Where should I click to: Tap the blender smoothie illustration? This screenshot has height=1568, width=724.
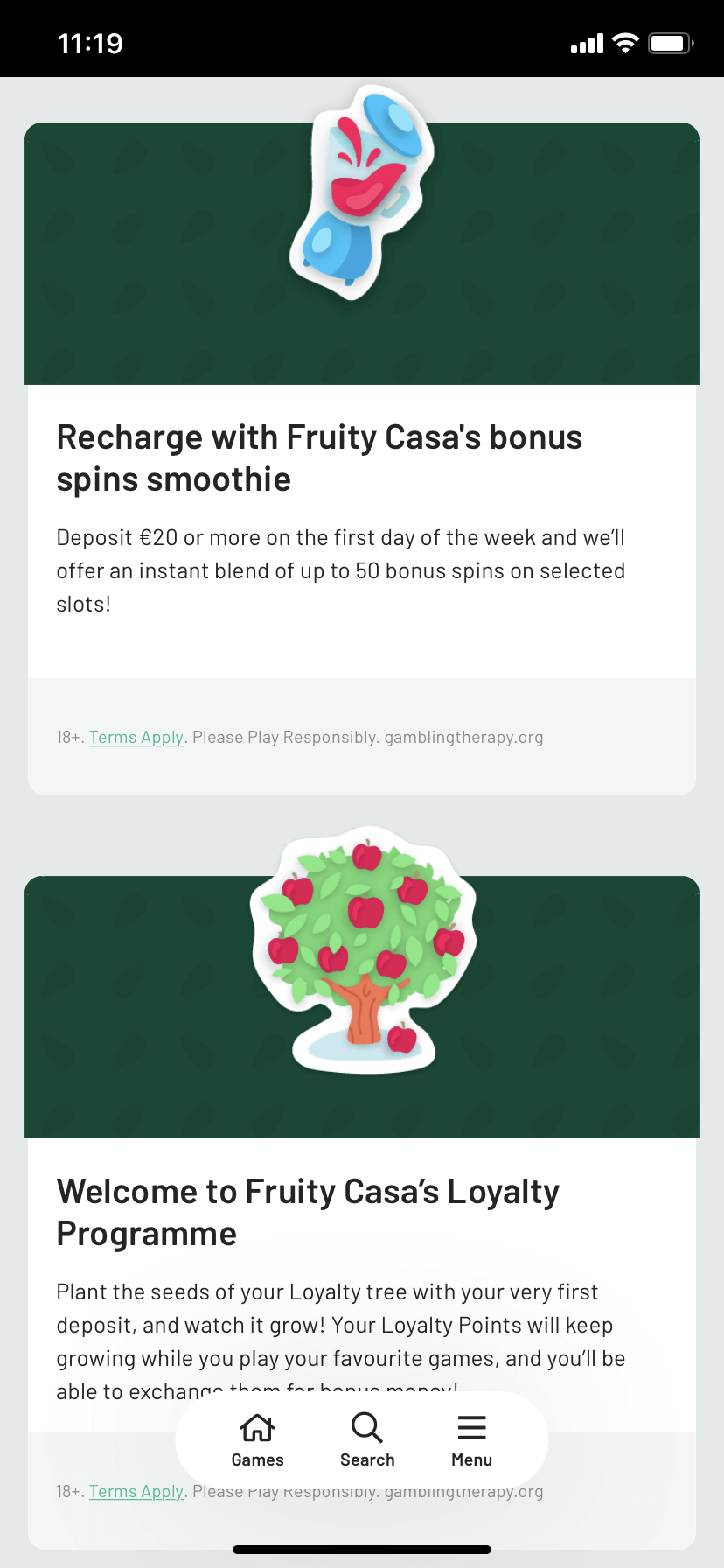(x=362, y=192)
